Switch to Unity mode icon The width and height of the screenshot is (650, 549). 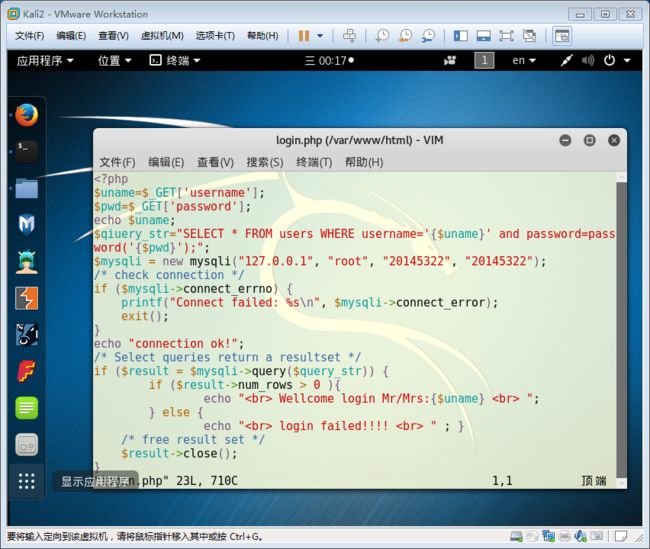[x=529, y=36]
